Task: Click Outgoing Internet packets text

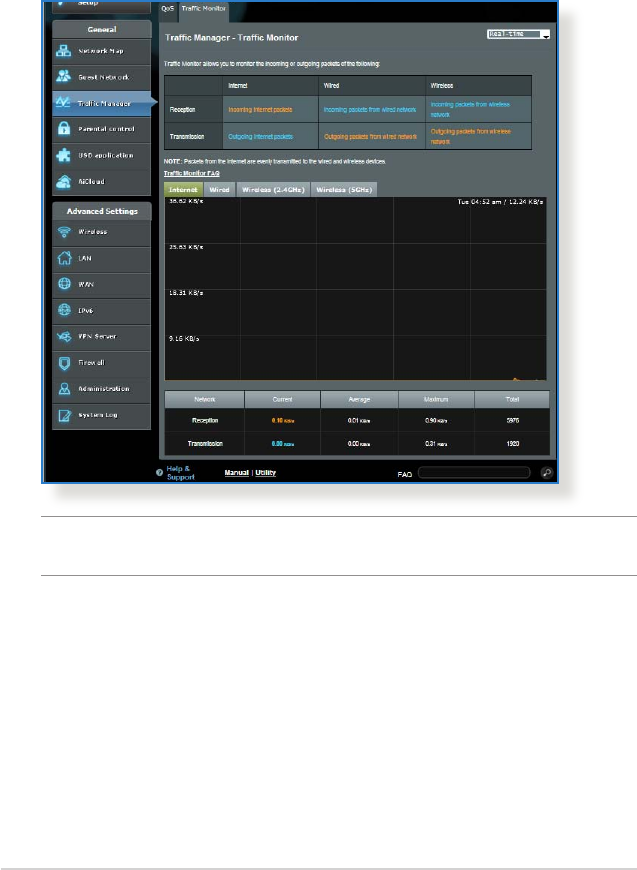Action: tap(260, 136)
